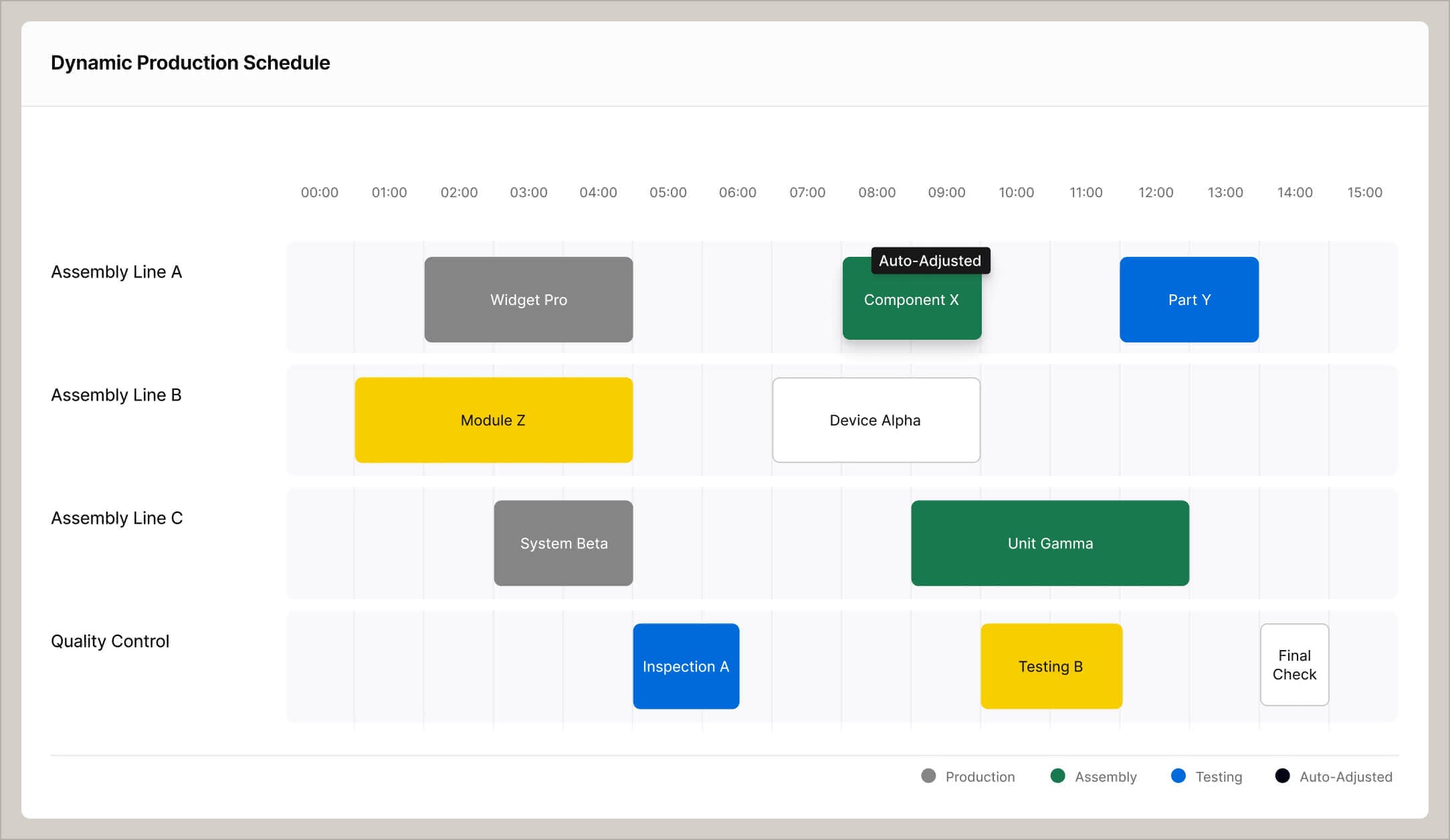
Task: Select the Component X assembly task
Action: pyautogui.click(x=912, y=308)
